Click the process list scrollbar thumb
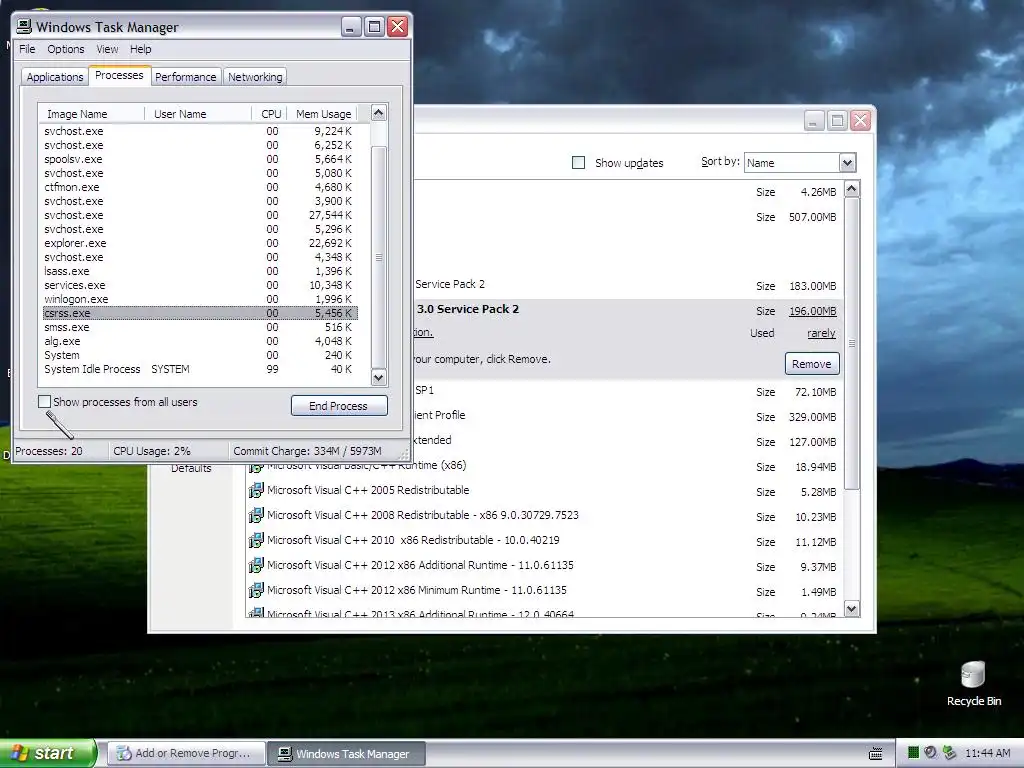The height and width of the screenshot is (768, 1024). coord(379,257)
